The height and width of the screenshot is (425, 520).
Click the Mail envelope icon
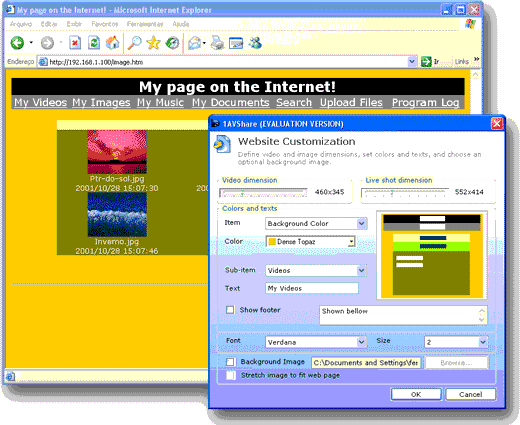point(195,43)
